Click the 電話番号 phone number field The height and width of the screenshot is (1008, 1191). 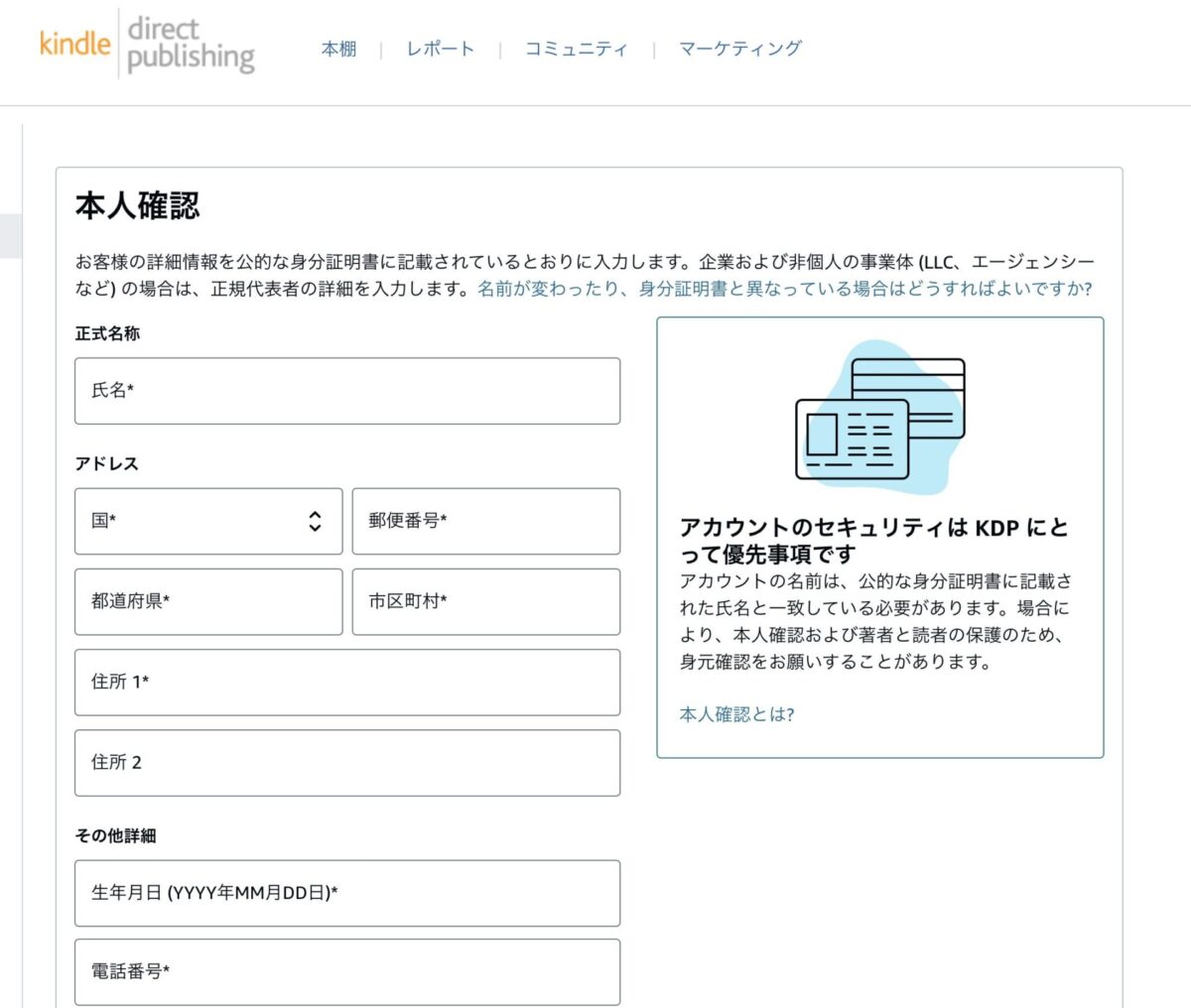pos(347,972)
